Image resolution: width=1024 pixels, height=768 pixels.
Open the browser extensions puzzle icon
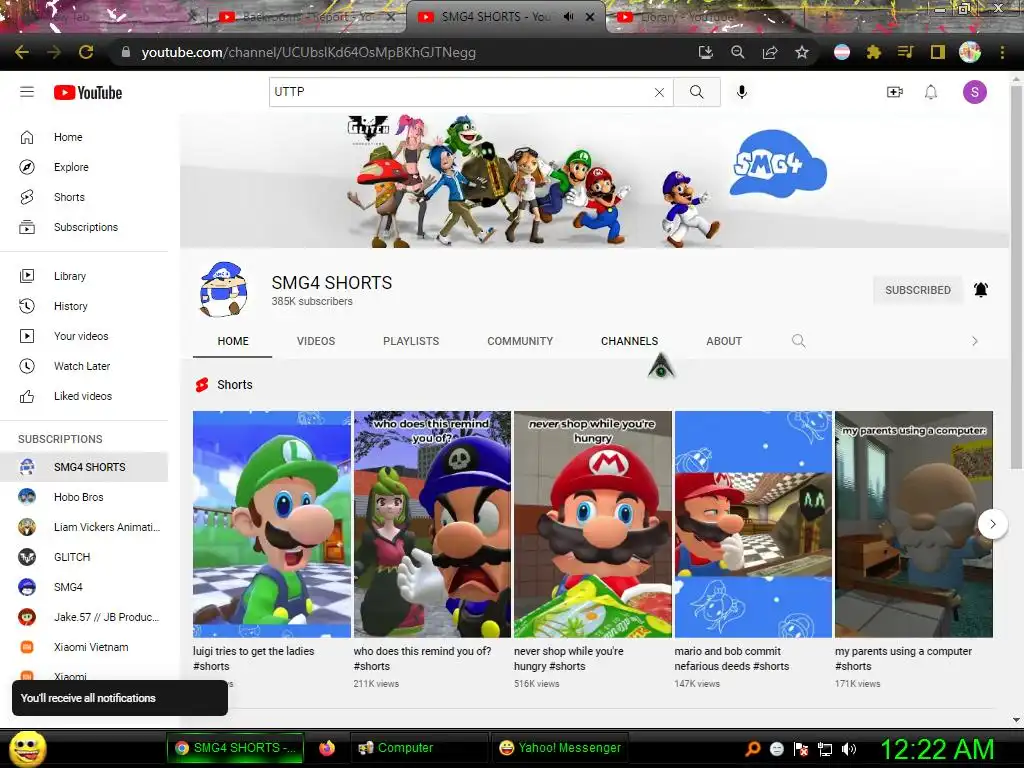tap(874, 52)
